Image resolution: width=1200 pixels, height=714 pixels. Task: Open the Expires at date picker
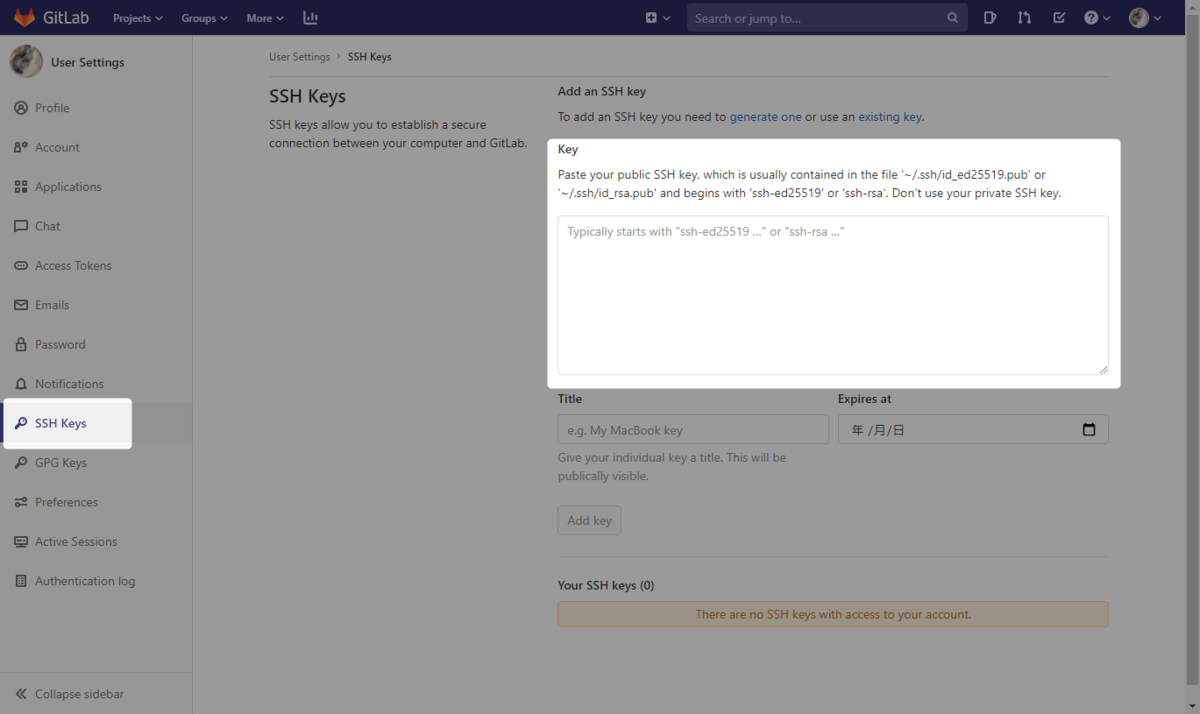pyautogui.click(x=1089, y=429)
